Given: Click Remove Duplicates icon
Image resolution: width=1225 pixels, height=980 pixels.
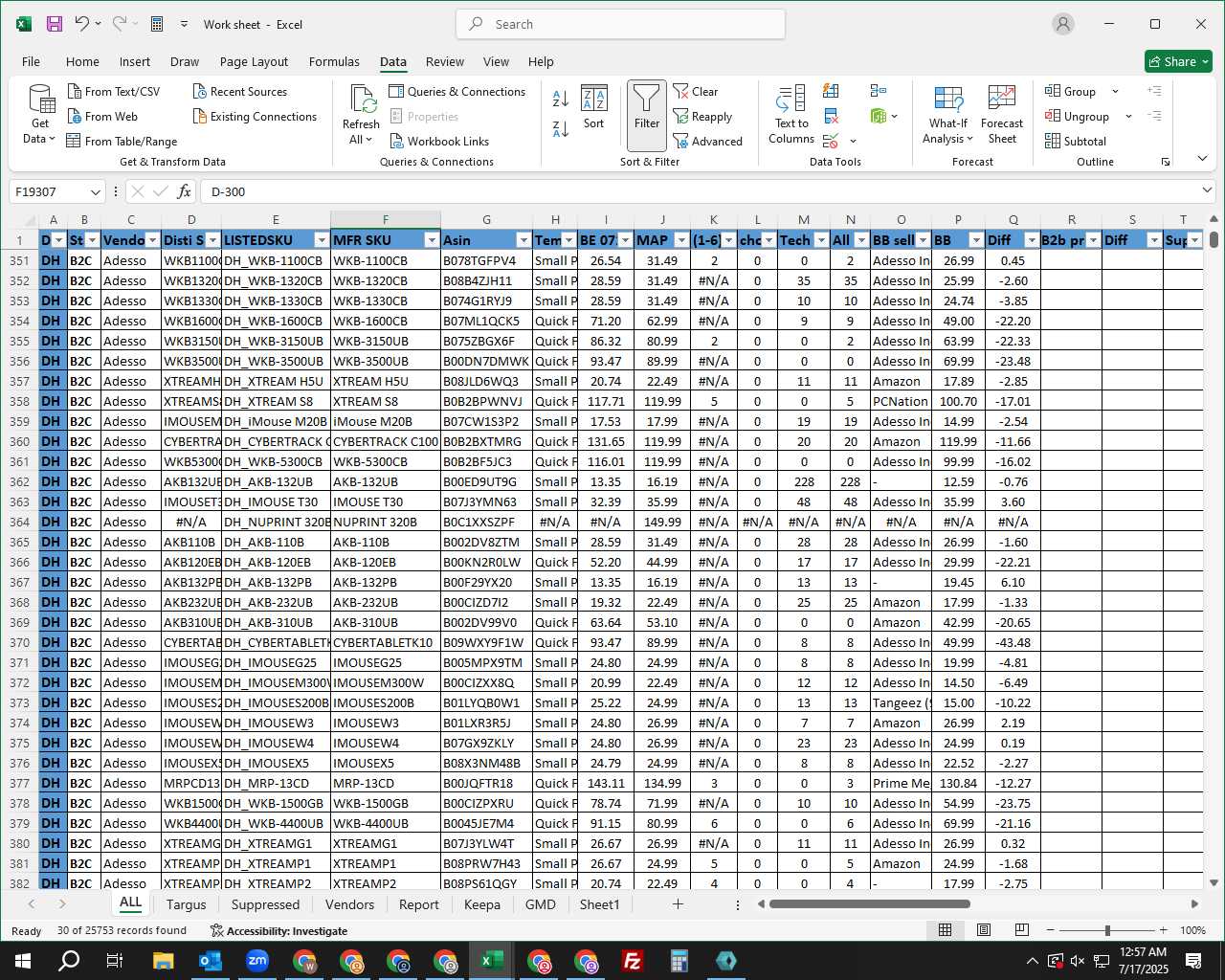Looking at the screenshot, I should 831,116.
